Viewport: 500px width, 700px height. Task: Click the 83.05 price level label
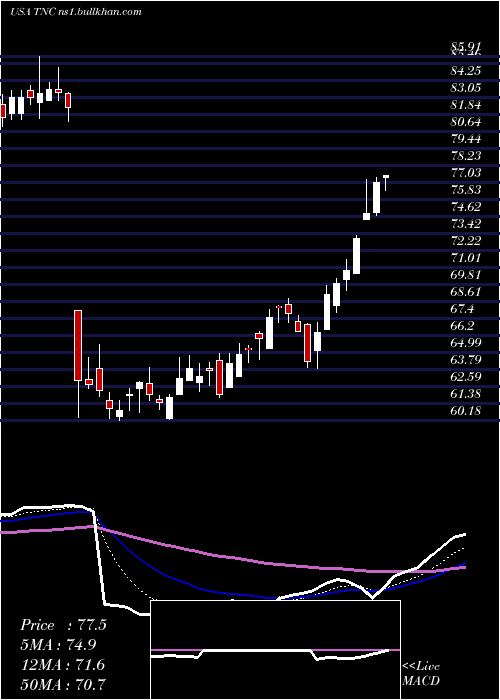coord(466,88)
